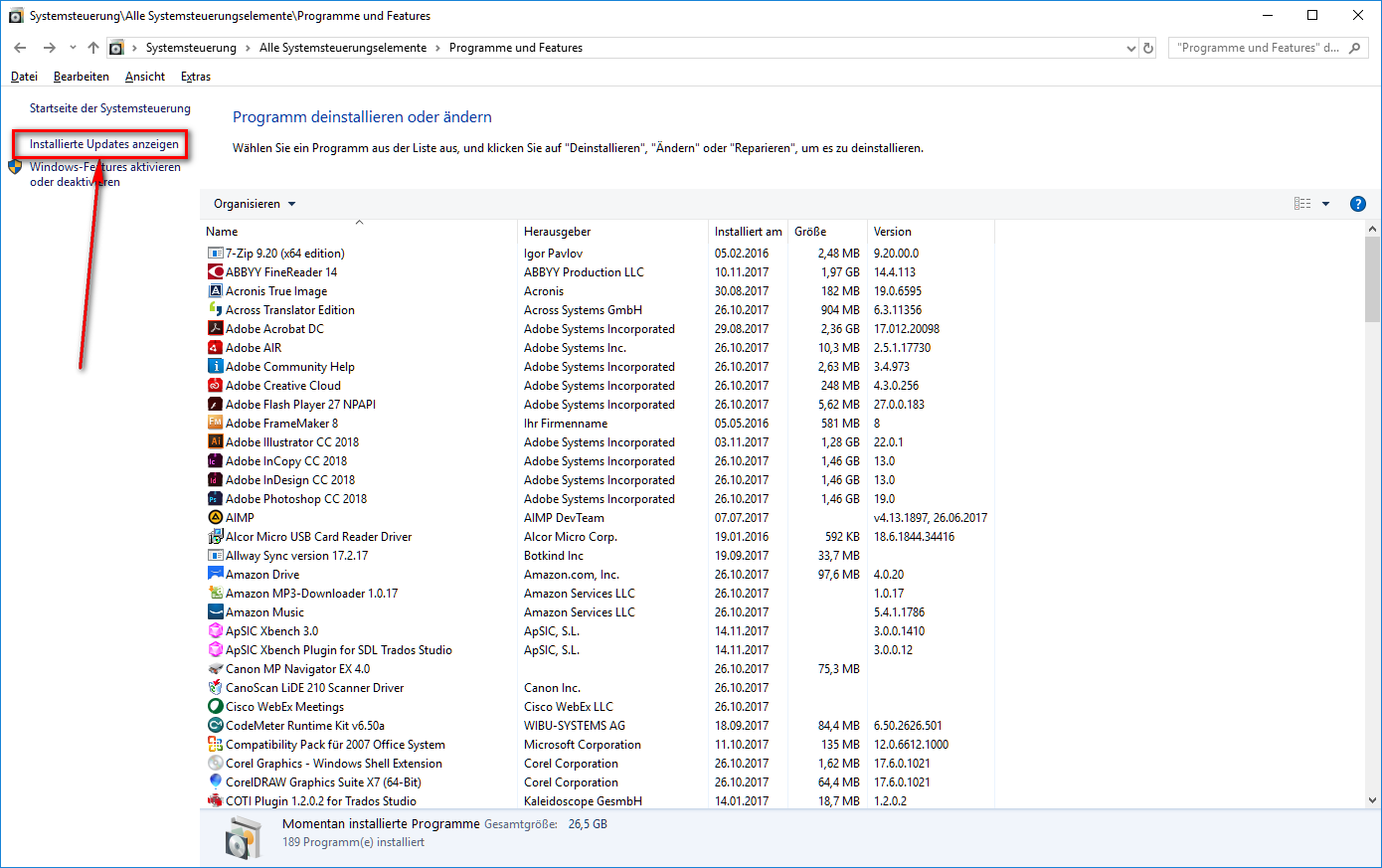Click the Adobe Acrobat DC icon

[x=215, y=328]
